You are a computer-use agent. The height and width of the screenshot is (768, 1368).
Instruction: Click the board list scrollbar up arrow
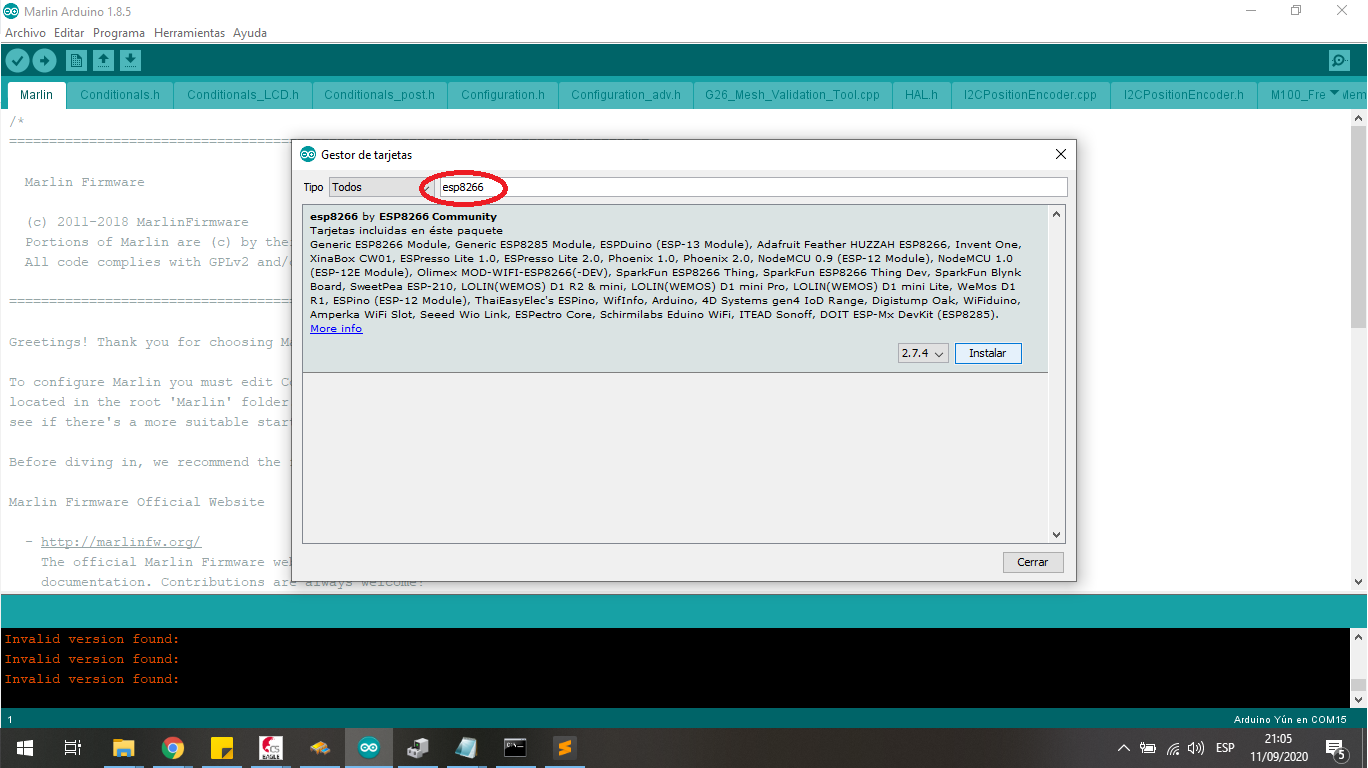pyautogui.click(x=1057, y=213)
